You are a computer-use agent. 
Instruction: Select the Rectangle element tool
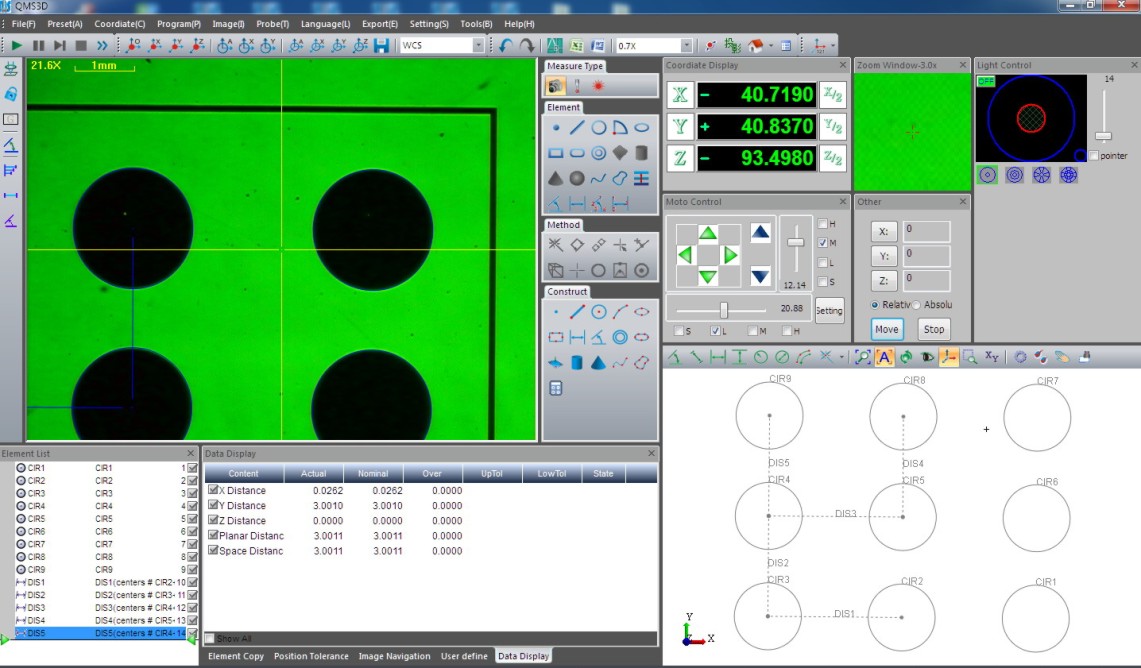[556, 154]
